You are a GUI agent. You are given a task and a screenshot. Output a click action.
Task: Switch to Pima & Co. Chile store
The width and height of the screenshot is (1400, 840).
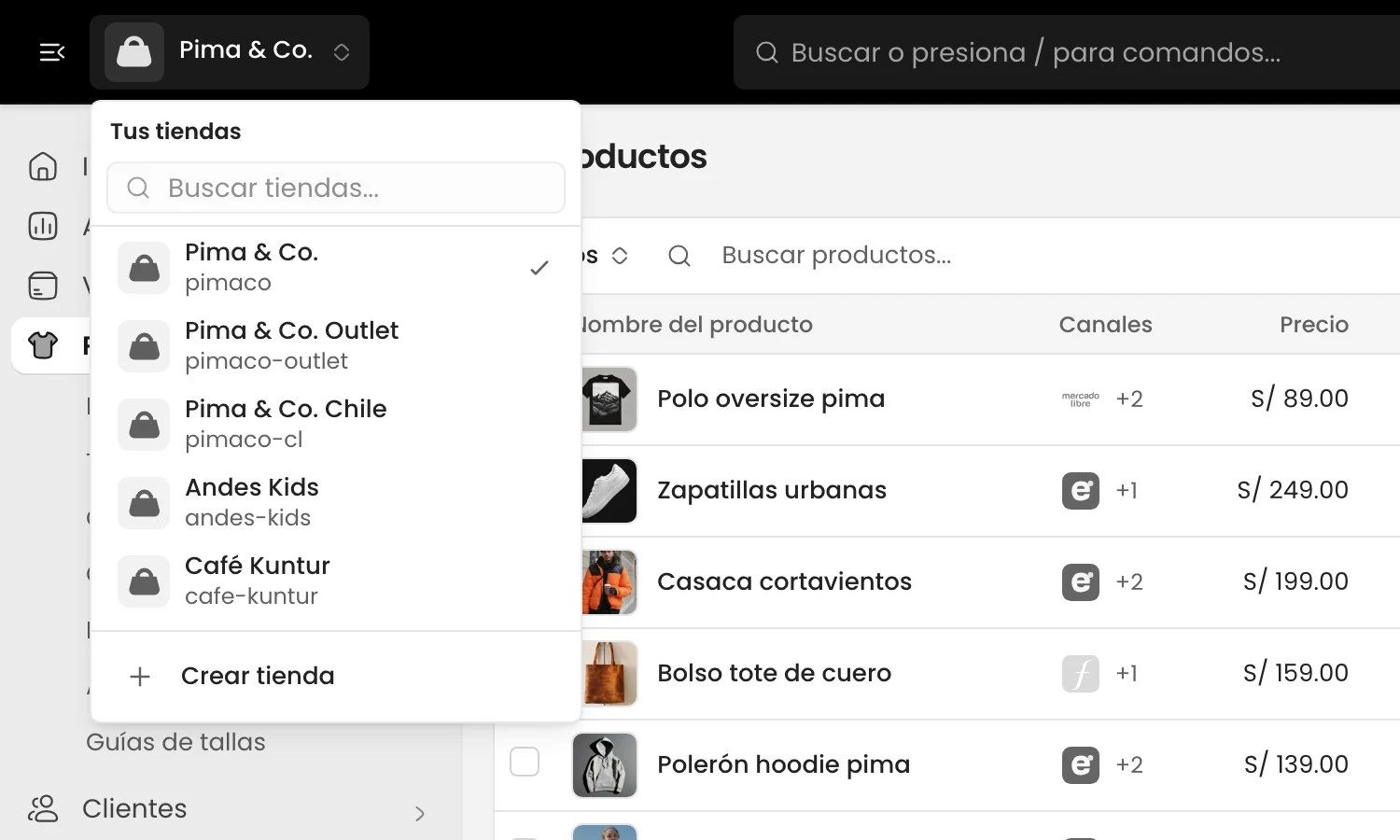point(336,424)
